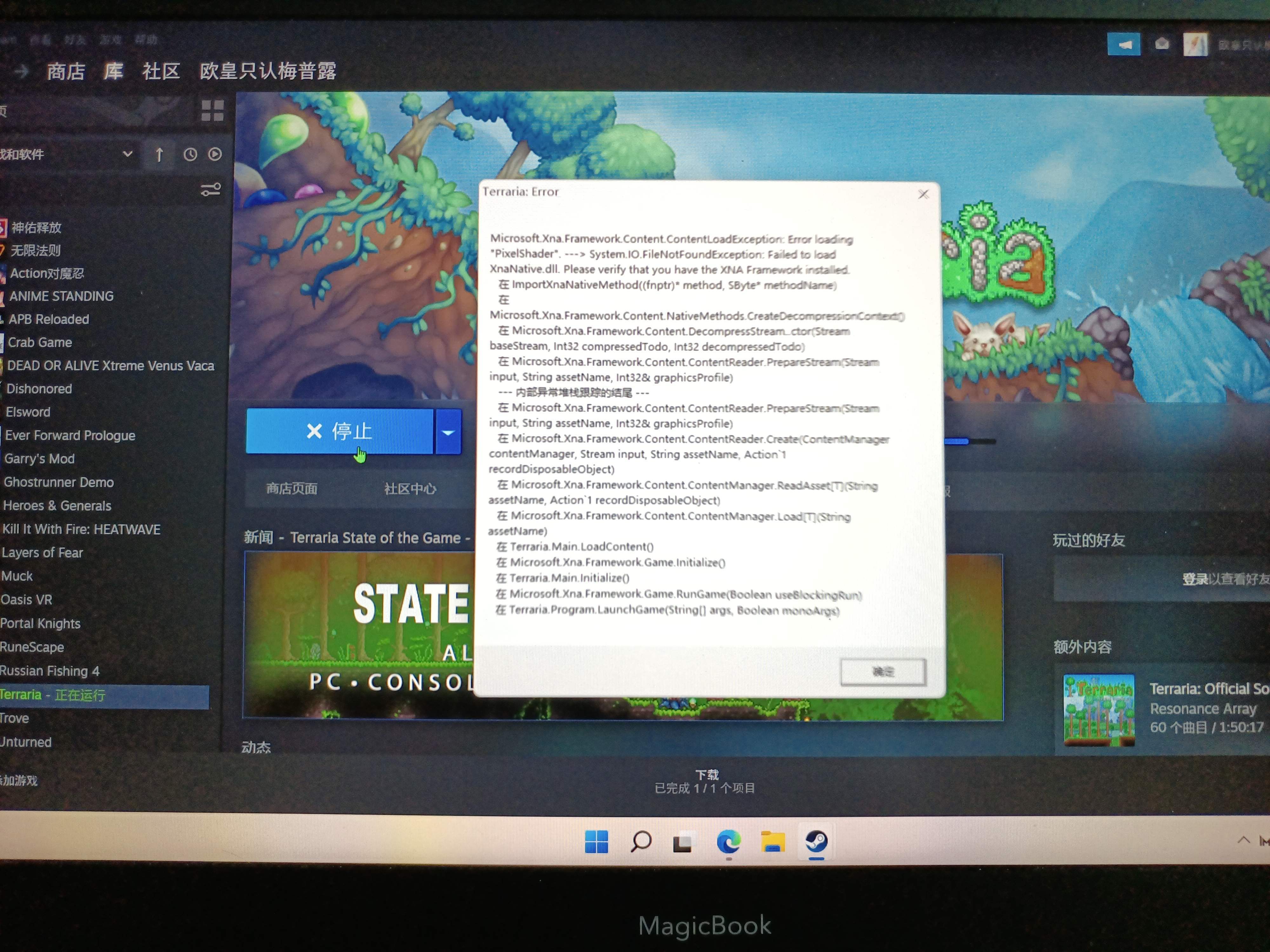Open the 下载 downloads status bar
The image size is (1270, 952).
tap(705, 782)
